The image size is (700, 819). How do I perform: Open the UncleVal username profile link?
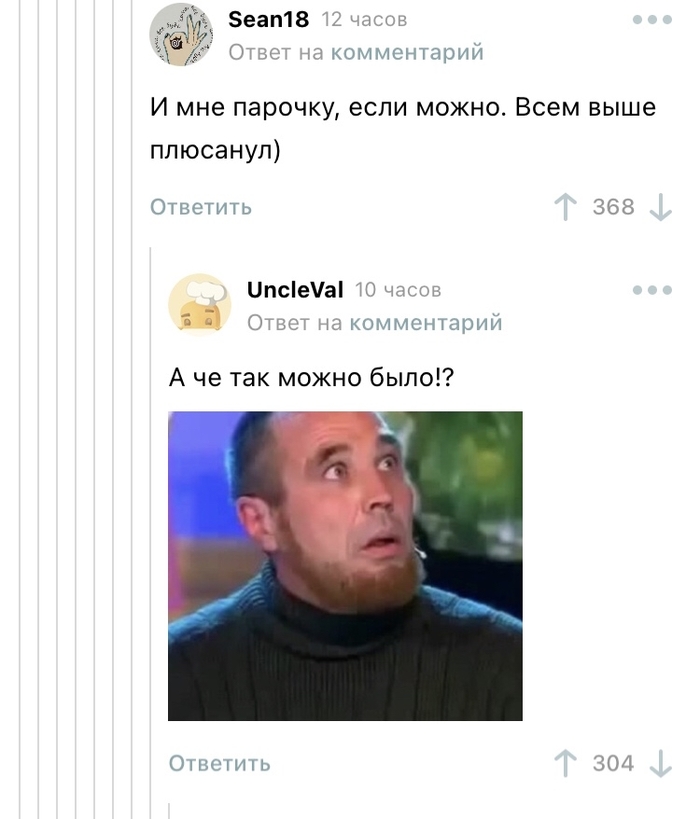(295, 290)
